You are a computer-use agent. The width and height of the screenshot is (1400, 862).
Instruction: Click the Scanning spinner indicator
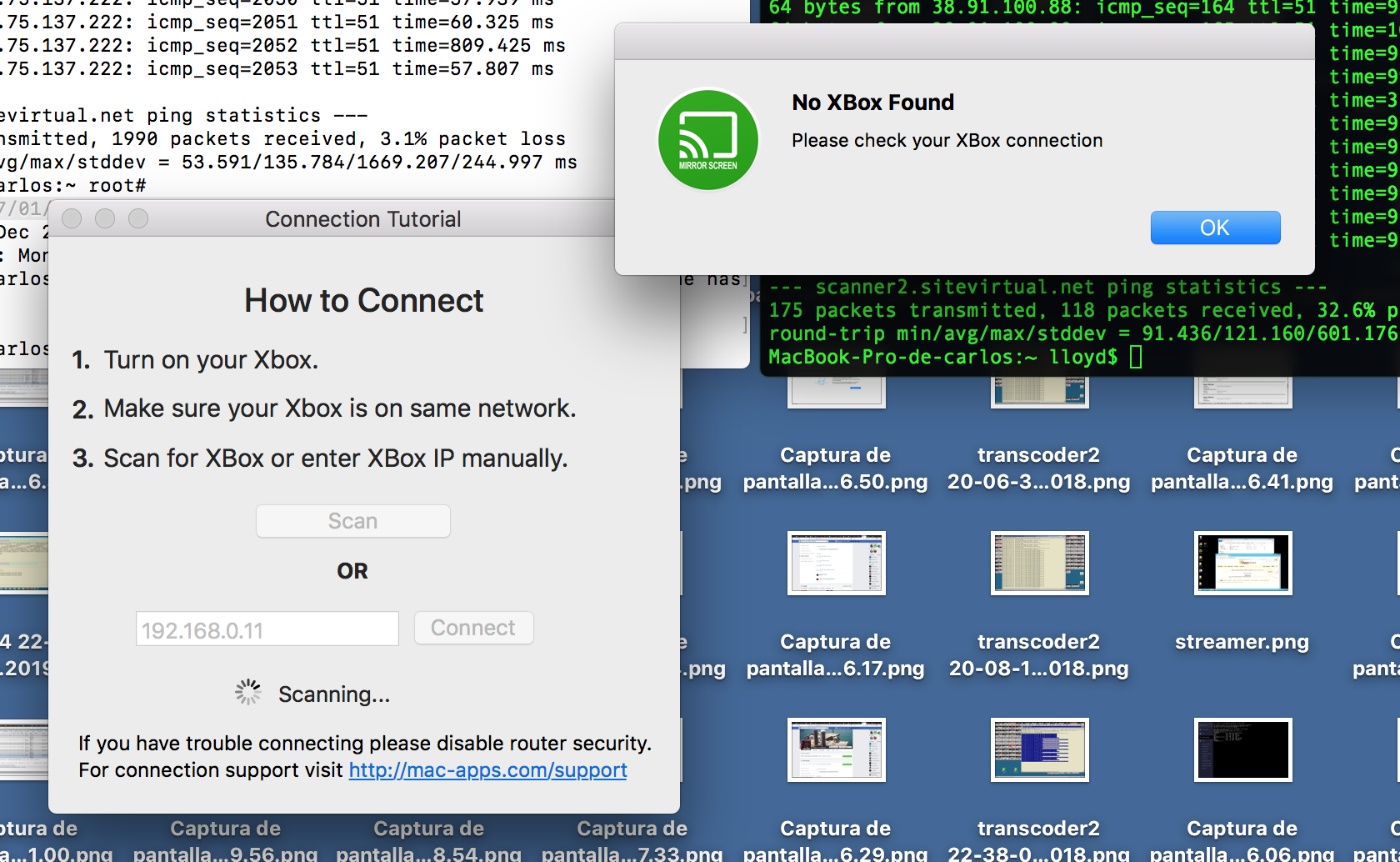[247, 692]
